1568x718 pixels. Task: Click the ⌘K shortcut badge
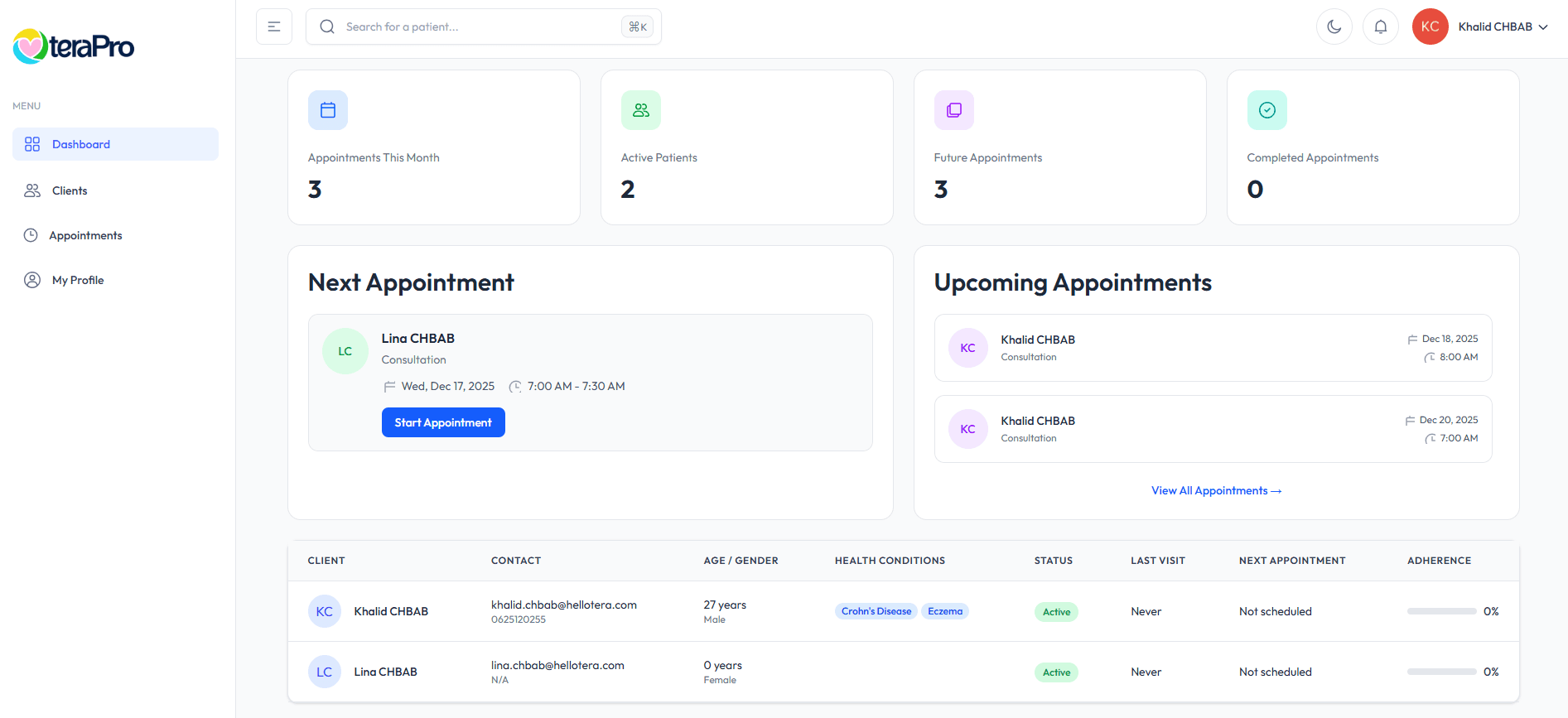(638, 27)
